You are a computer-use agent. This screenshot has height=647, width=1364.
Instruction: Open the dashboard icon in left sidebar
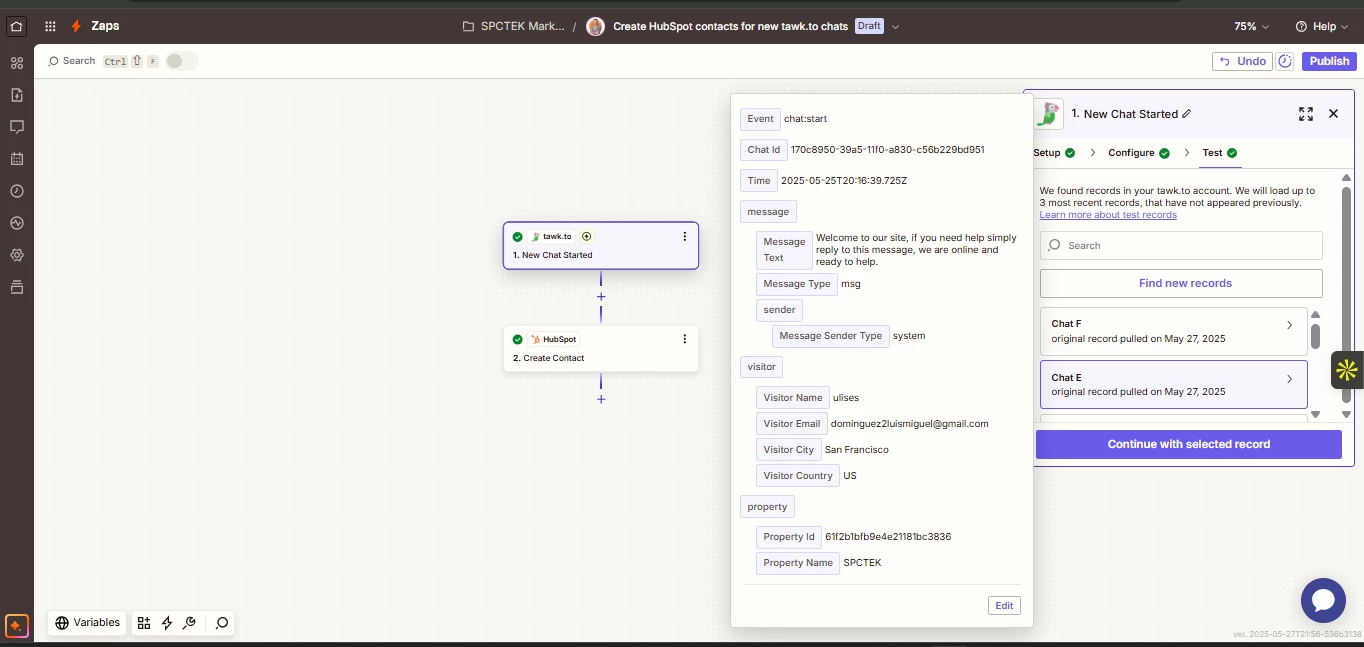coord(16,63)
